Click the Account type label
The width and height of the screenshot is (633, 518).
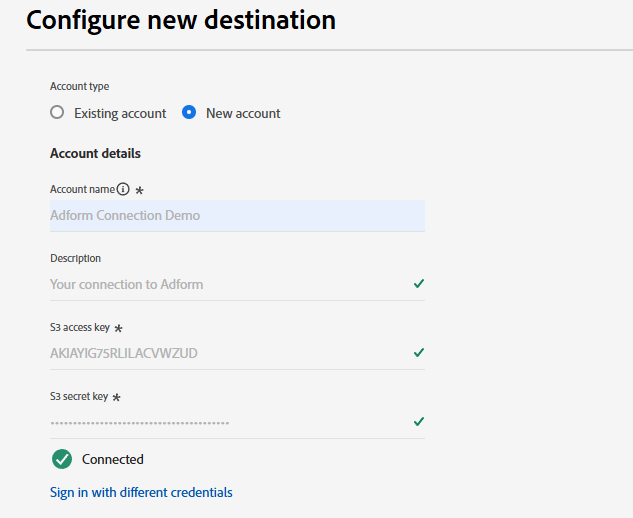[x=80, y=87]
